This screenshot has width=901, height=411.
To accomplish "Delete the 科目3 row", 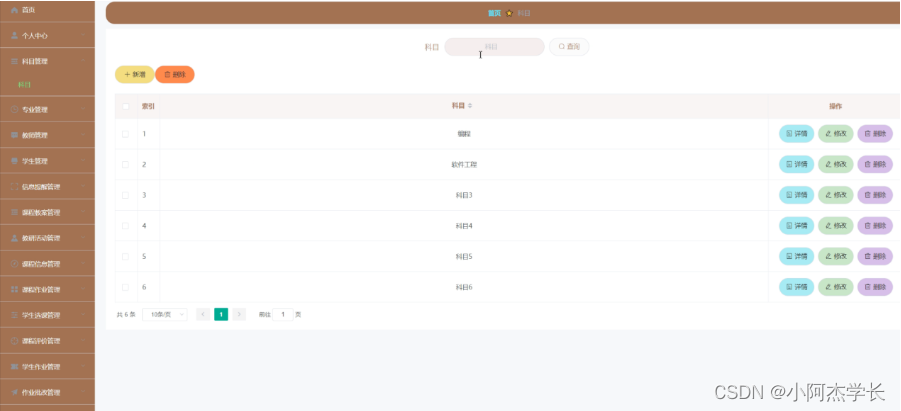I will pyautogui.click(x=875, y=195).
